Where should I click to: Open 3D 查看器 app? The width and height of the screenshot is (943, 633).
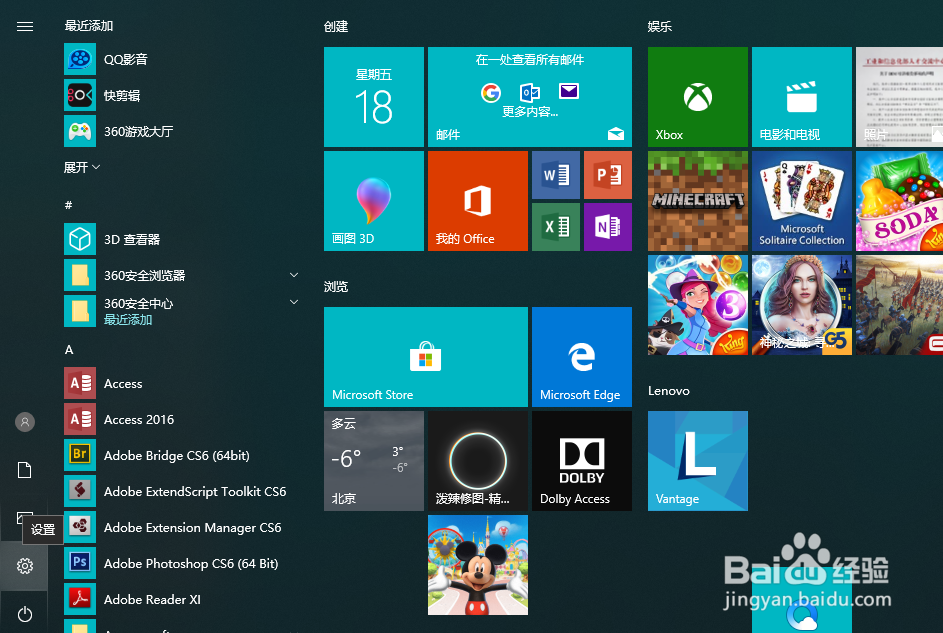(x=180, y=239)
